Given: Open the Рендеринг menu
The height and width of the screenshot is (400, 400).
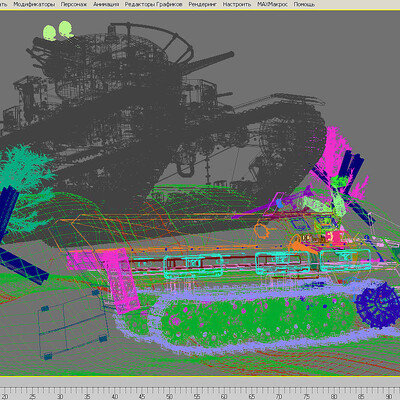Looking at the screenshot, I should point(202,4).
